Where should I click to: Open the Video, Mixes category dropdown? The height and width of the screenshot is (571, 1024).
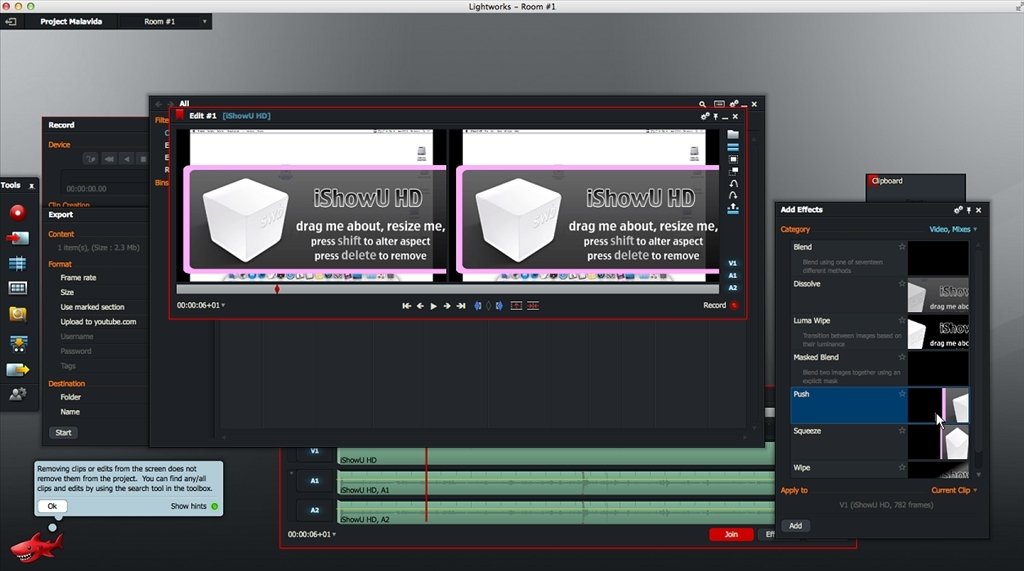(953, 229)
